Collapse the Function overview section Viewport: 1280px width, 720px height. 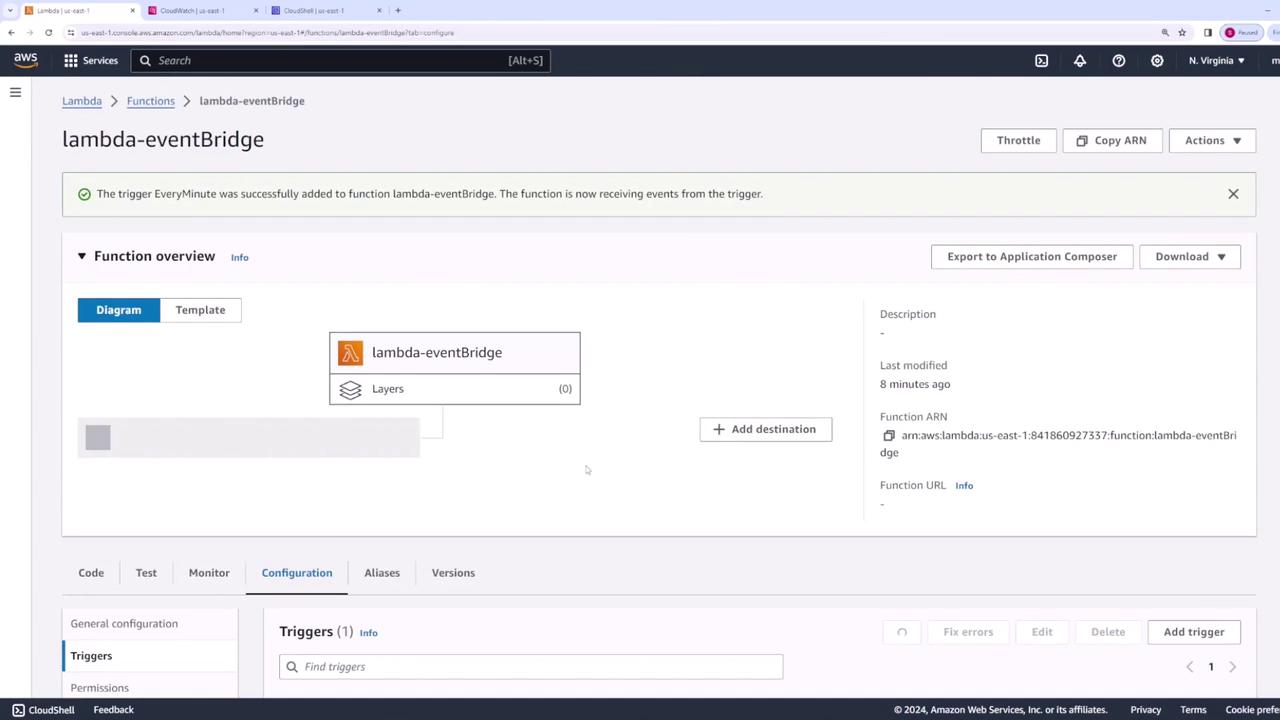click(82, 256)
